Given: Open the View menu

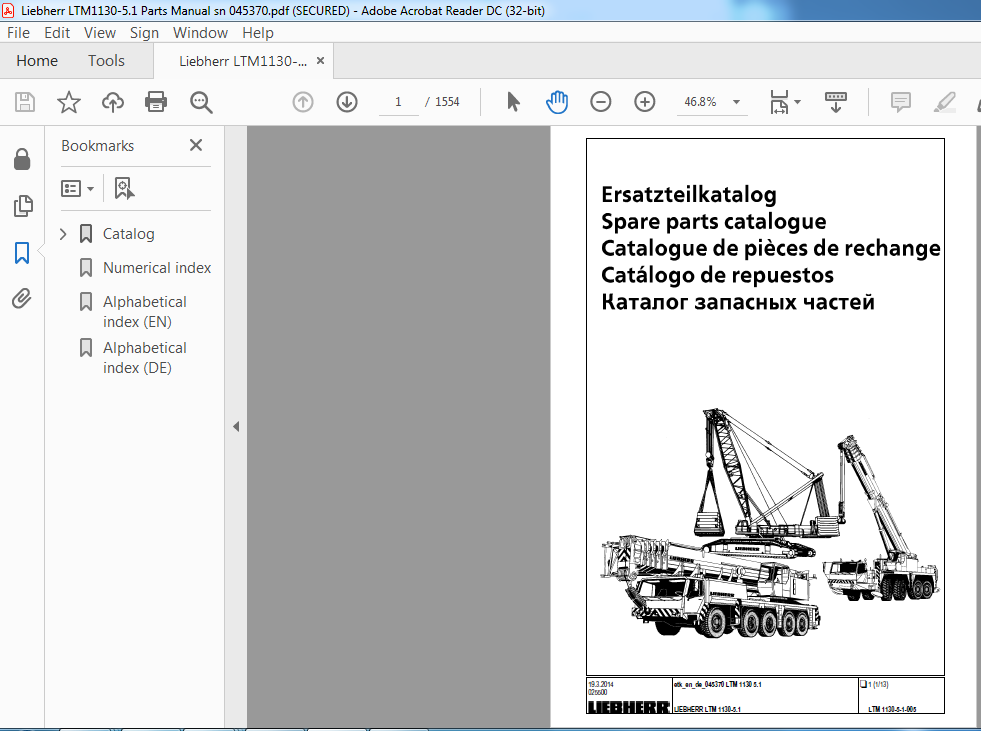Looking at the screenshot, I should pyautogui.click(x=99, y=33).
